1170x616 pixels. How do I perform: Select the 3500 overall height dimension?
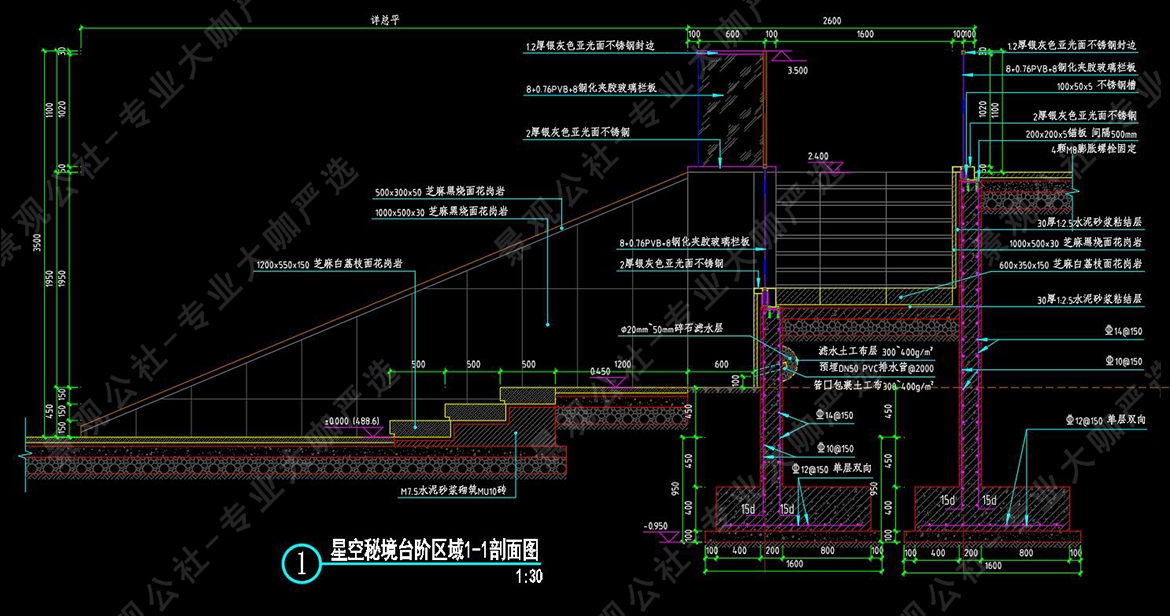pos(37,242)
